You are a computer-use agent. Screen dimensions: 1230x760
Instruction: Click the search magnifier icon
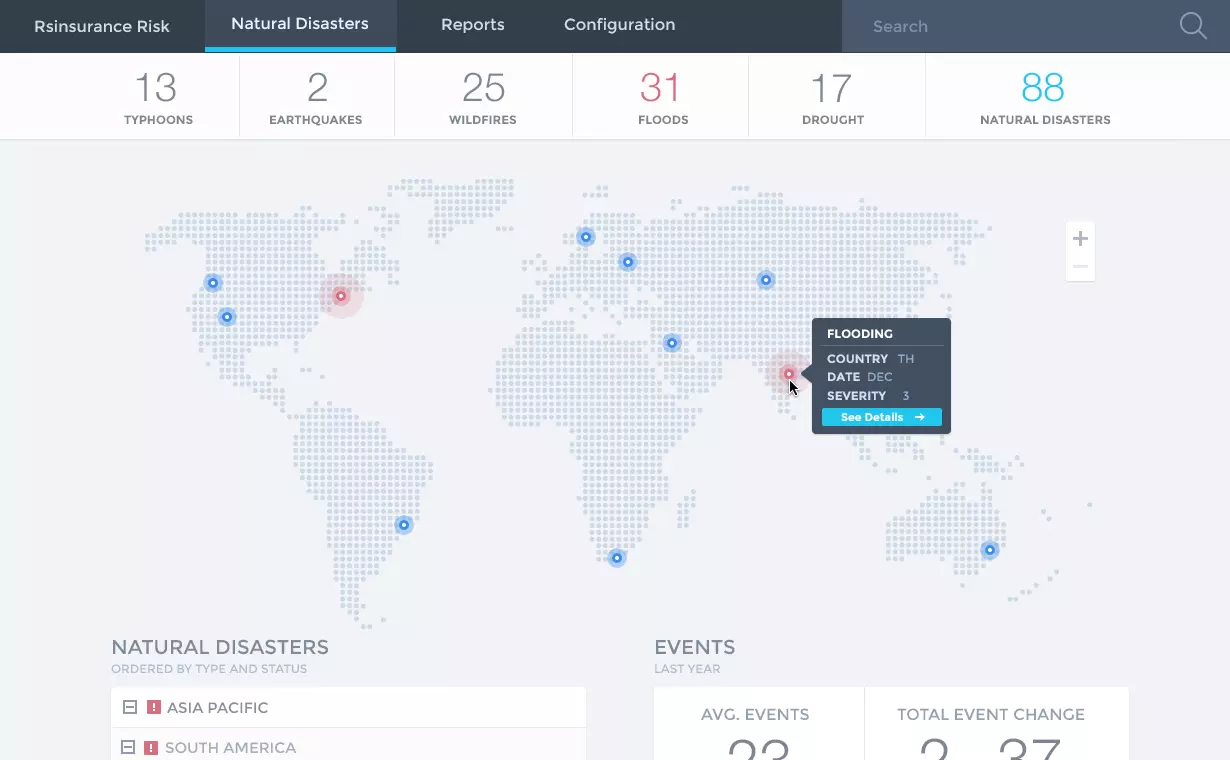coord(1193,26)
